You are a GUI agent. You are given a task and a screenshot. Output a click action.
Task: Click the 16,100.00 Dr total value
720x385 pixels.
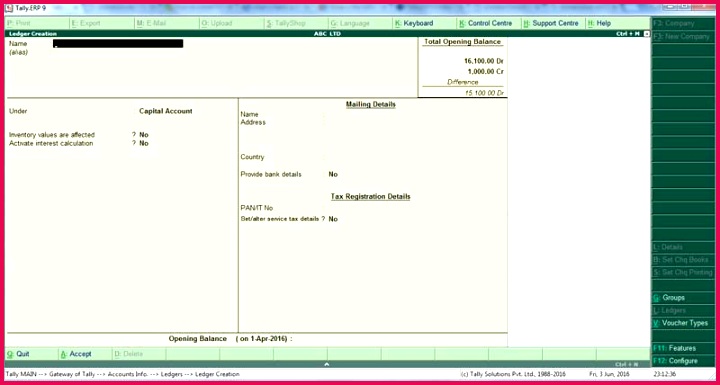pos(484,61)
